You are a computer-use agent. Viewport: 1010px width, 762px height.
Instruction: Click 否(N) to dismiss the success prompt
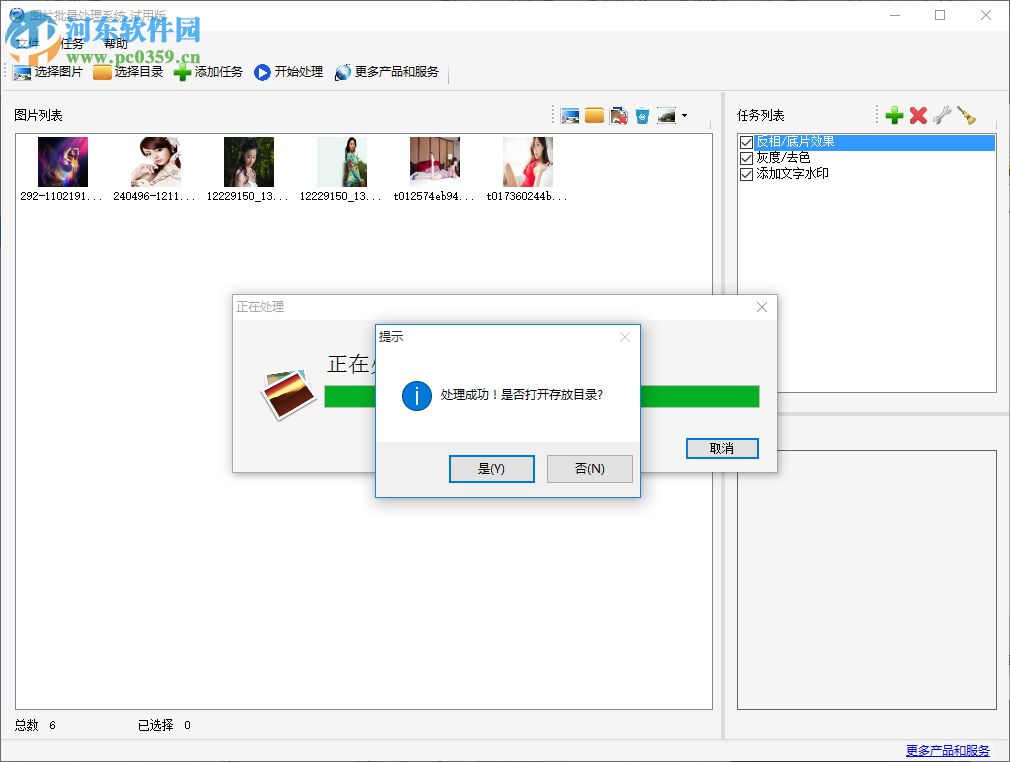589,468
